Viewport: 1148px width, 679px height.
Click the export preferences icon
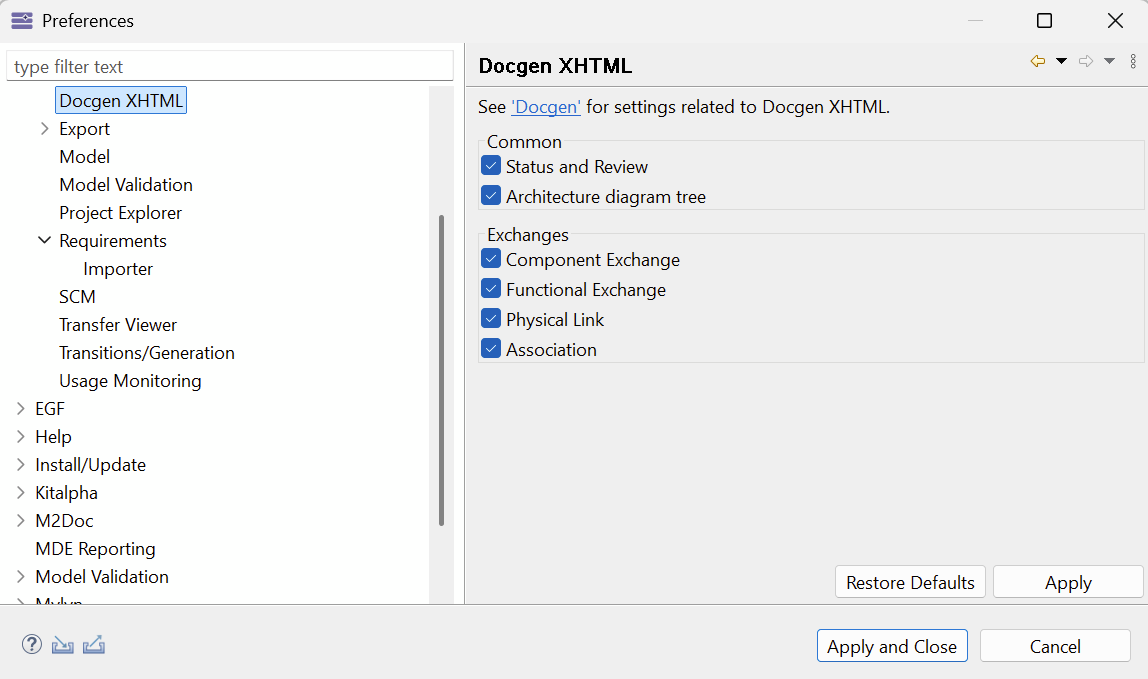(94, 645)
